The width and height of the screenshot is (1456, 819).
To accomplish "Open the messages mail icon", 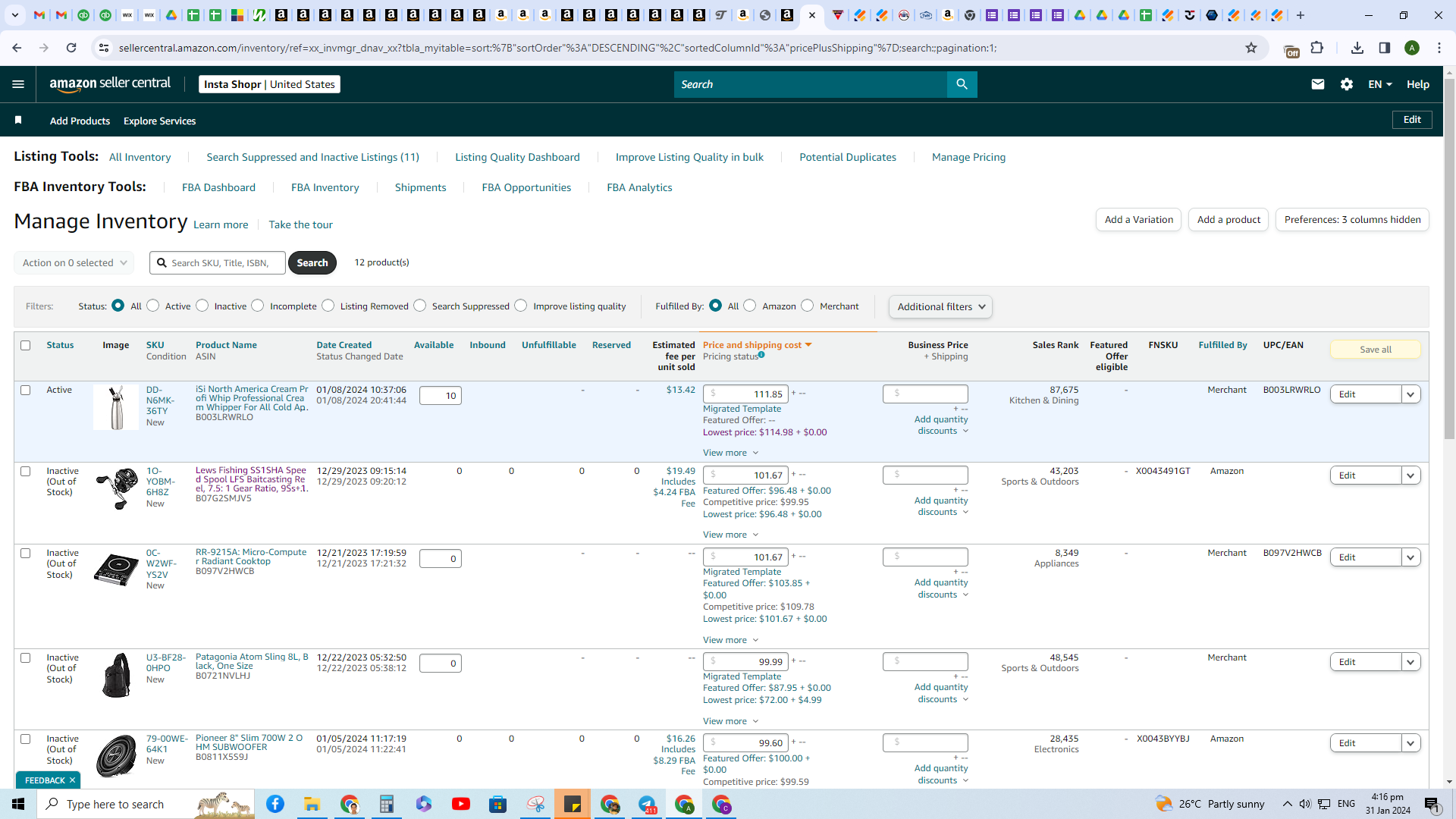I will click(x=1318, y=84).
